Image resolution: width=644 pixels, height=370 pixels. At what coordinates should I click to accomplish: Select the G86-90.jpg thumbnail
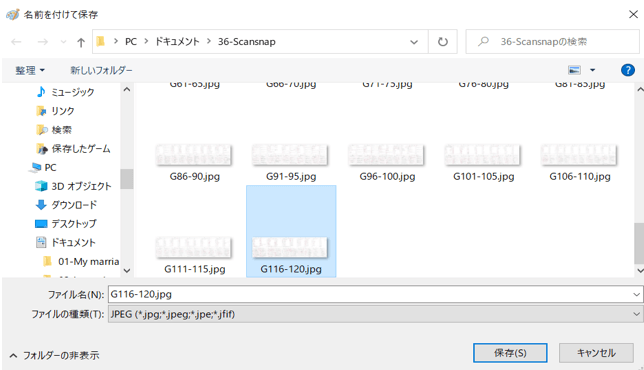pyautogui.click(x=194, y=155)
